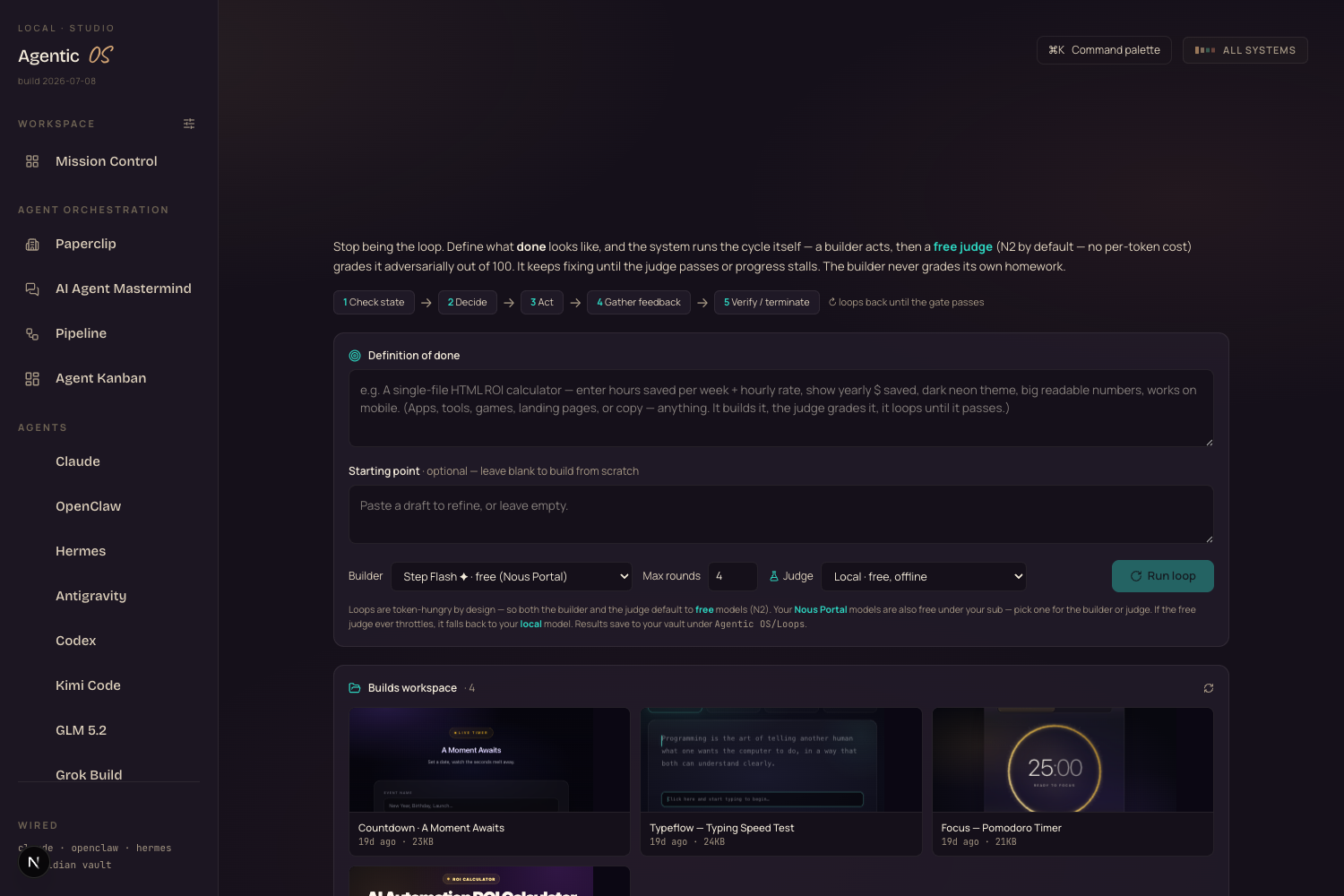The width and height of the screenshot is (1344, 896).
Task: Open the Focus Pomodoro Timer build
Action: coord(1073,781)
